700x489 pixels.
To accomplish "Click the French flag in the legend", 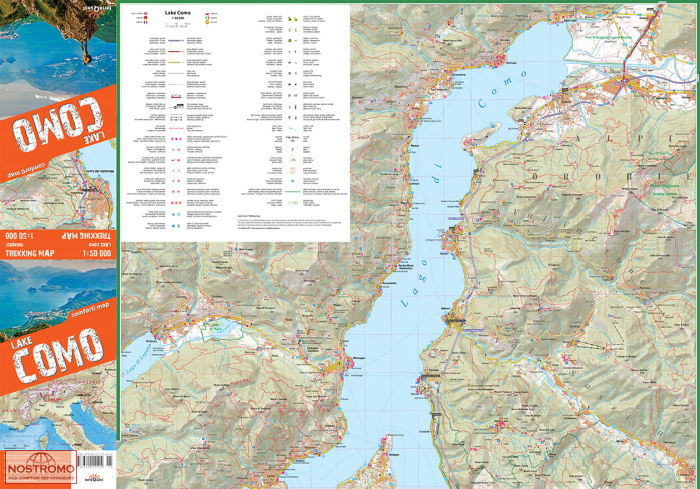I will click(x=146, y=22).
